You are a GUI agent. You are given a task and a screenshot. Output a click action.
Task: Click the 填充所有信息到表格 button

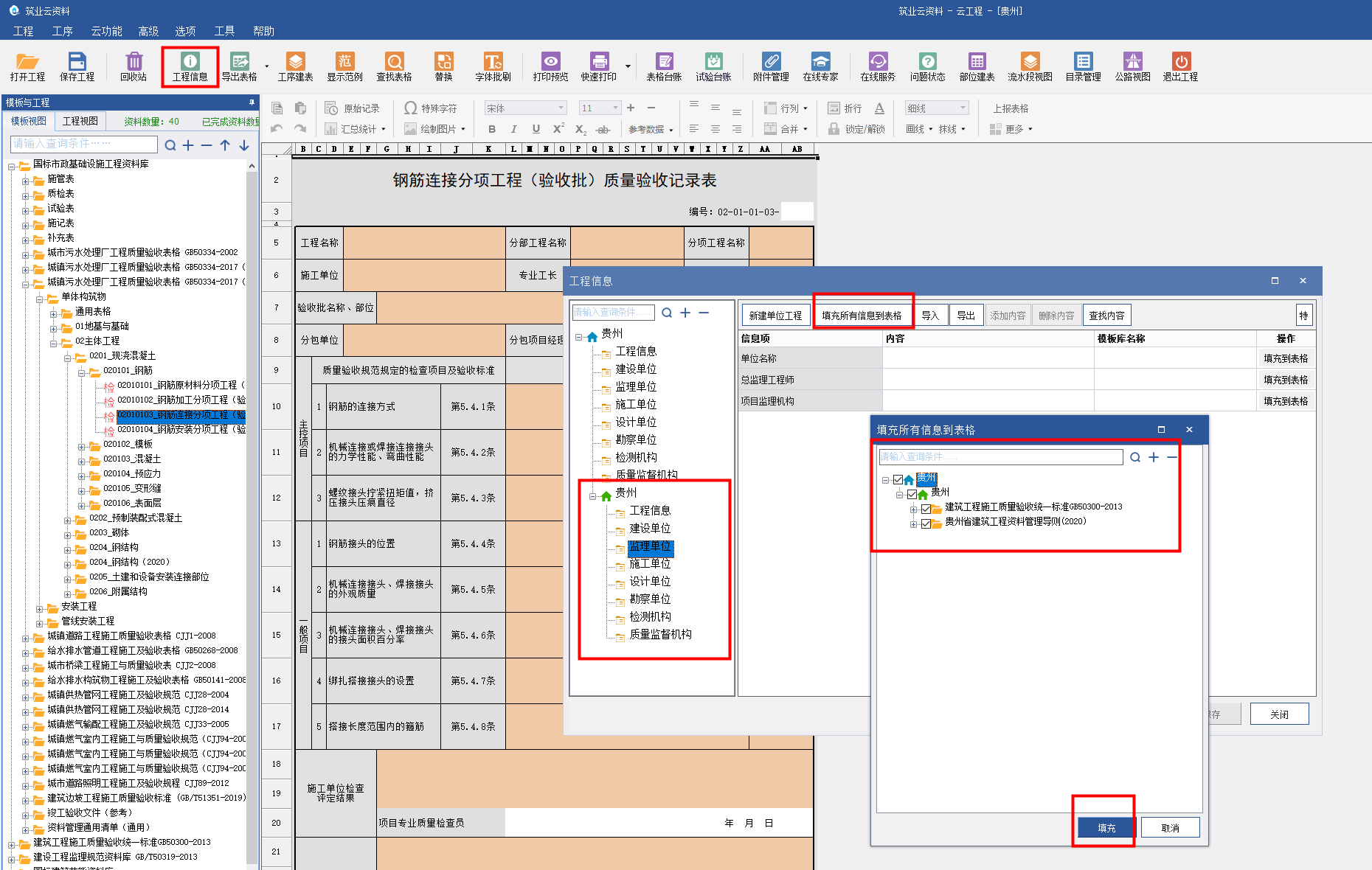tap(862, 316)
